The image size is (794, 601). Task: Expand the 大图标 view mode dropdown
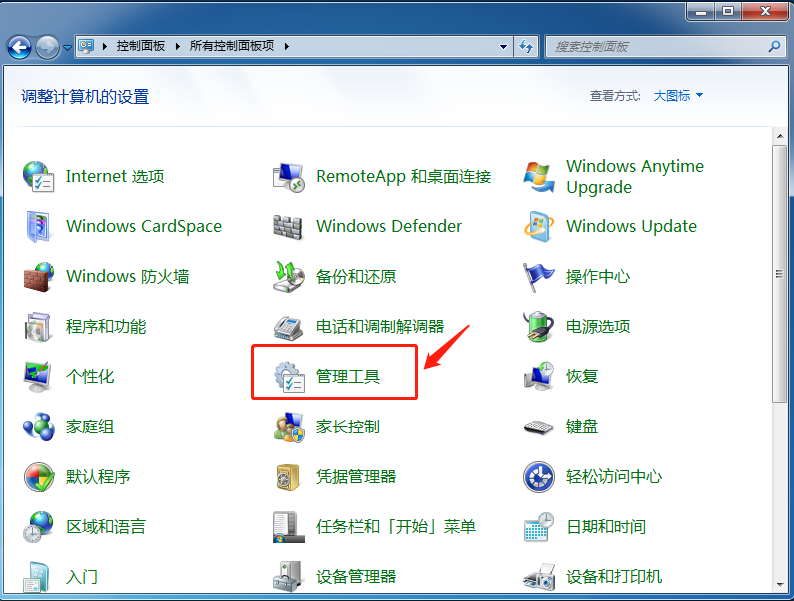[x=679, y=96]
